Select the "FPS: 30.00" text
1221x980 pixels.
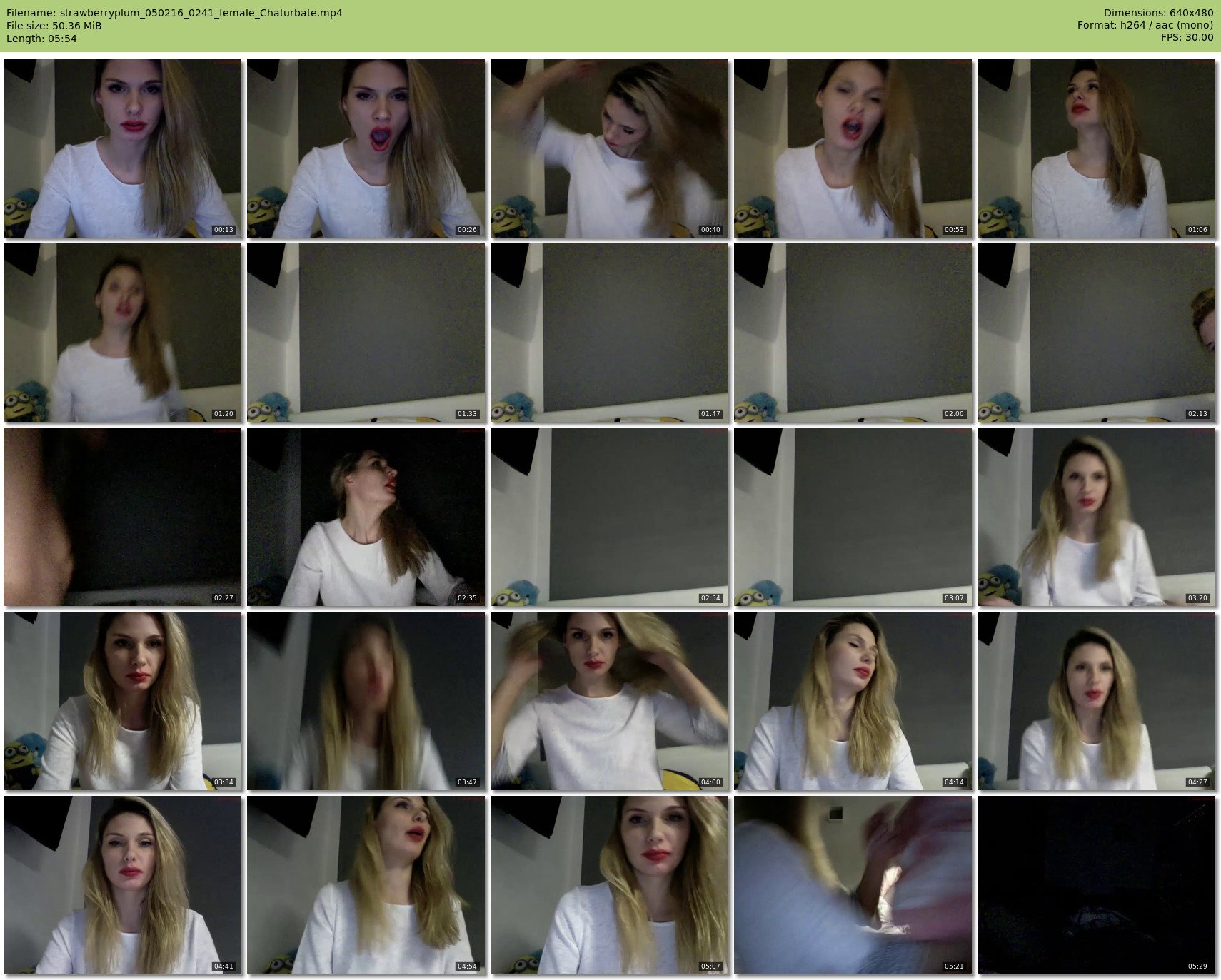click(x=1187, y=37)
